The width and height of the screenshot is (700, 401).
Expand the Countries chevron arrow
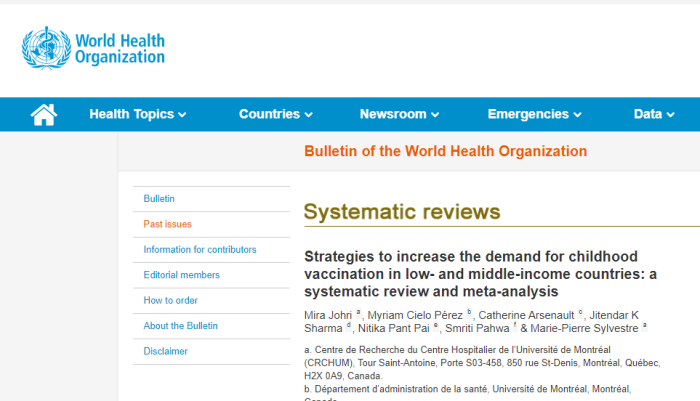pyautogui.click(x=308, y=115)
